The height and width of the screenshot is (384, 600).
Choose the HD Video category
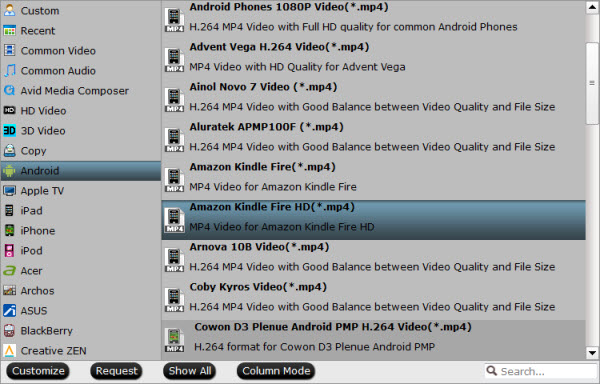point(81,111)
